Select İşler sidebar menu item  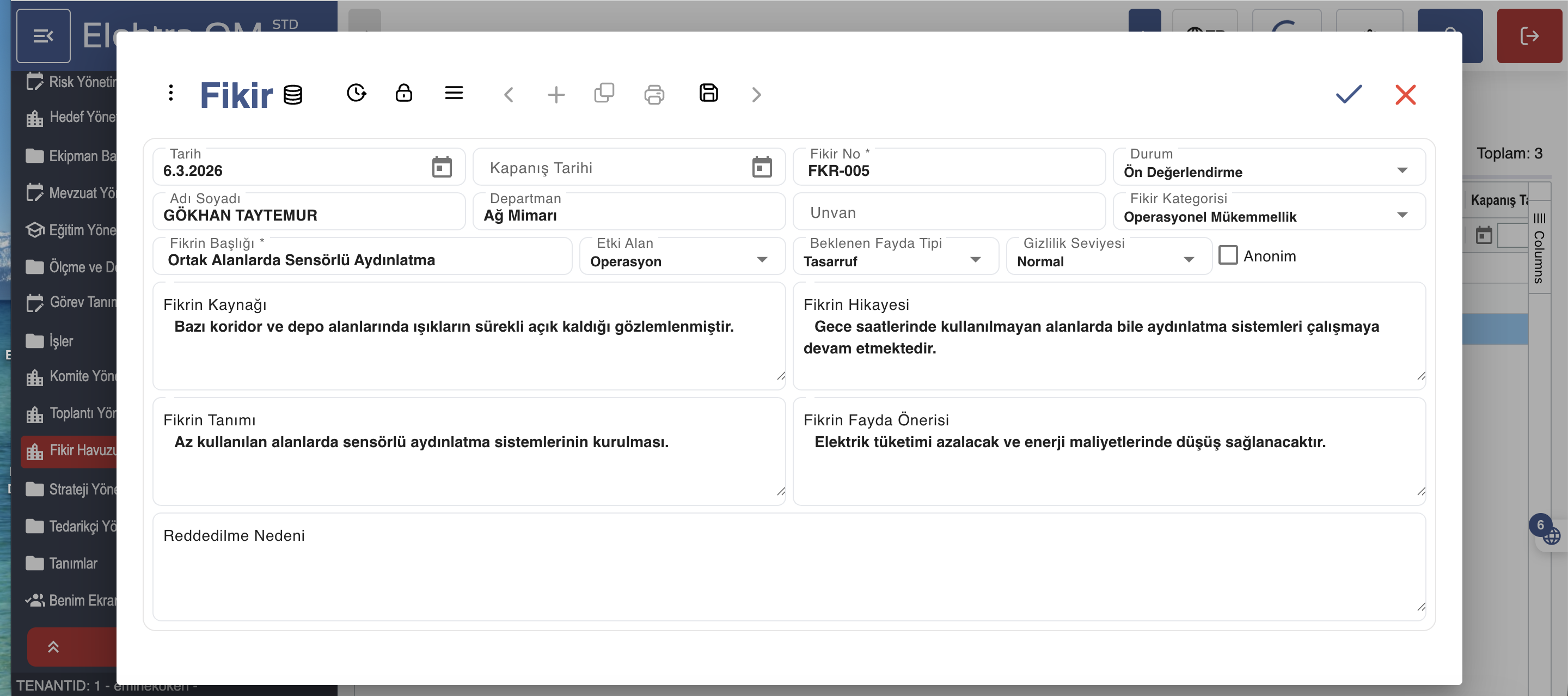pyautogui.click(x=60, y=341)
